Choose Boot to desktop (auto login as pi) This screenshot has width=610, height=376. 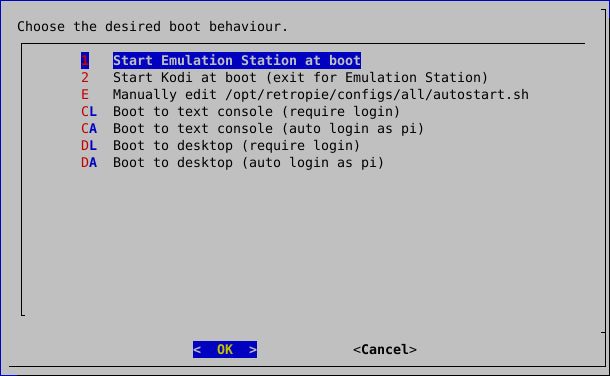[249, 163]
